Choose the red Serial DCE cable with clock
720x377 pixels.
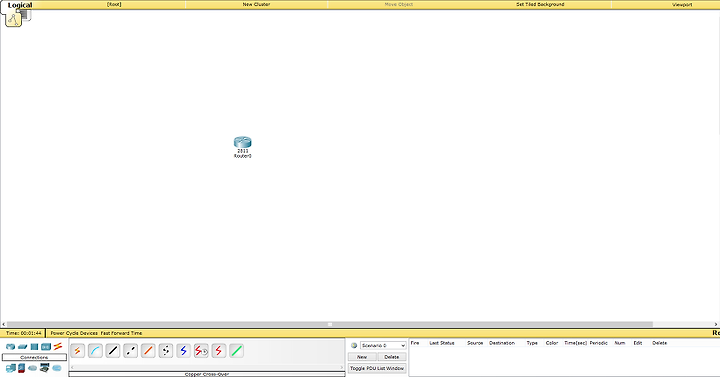click(x=201, y=351)
